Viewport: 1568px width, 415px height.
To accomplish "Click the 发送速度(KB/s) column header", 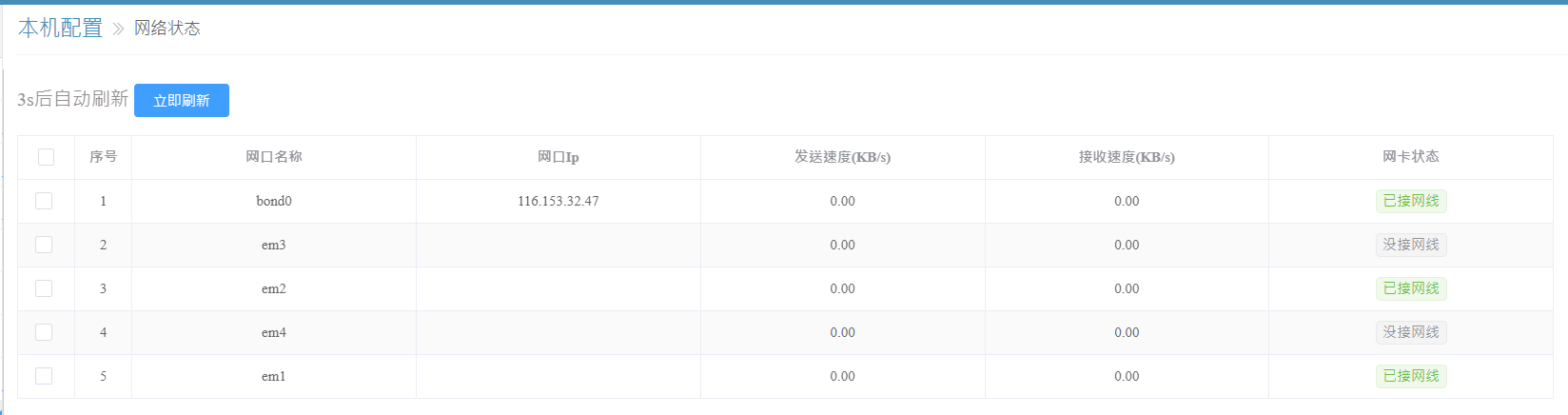I will 842,157.
